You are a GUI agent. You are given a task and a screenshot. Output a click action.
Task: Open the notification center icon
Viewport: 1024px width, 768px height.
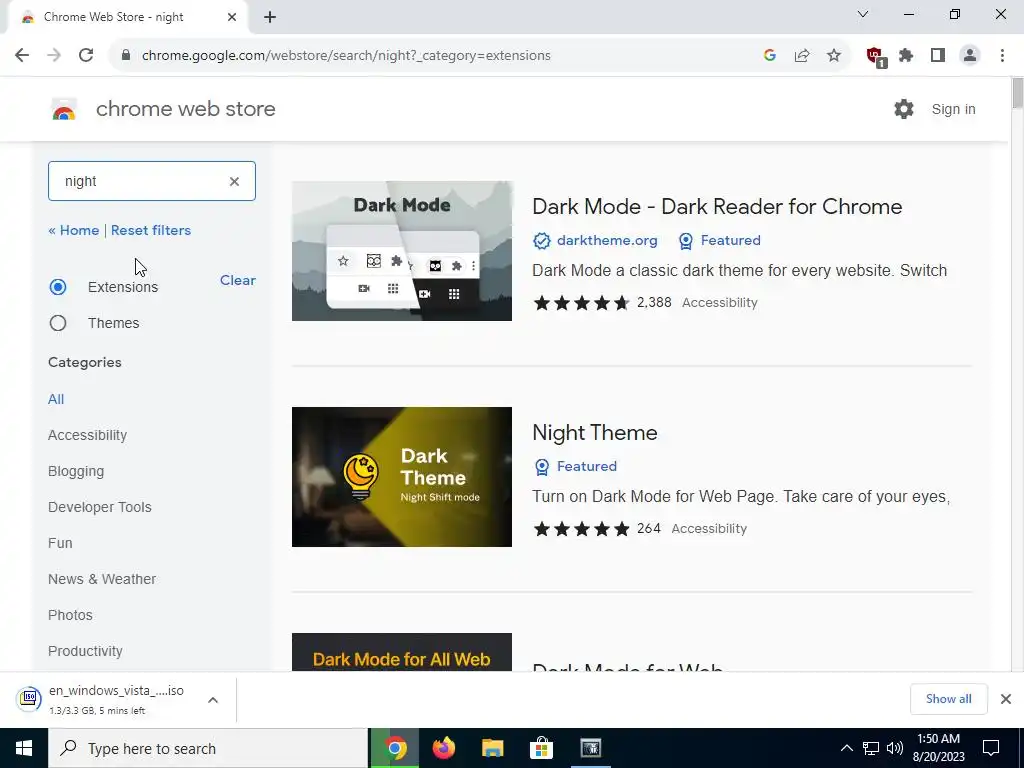pos(991,748)
